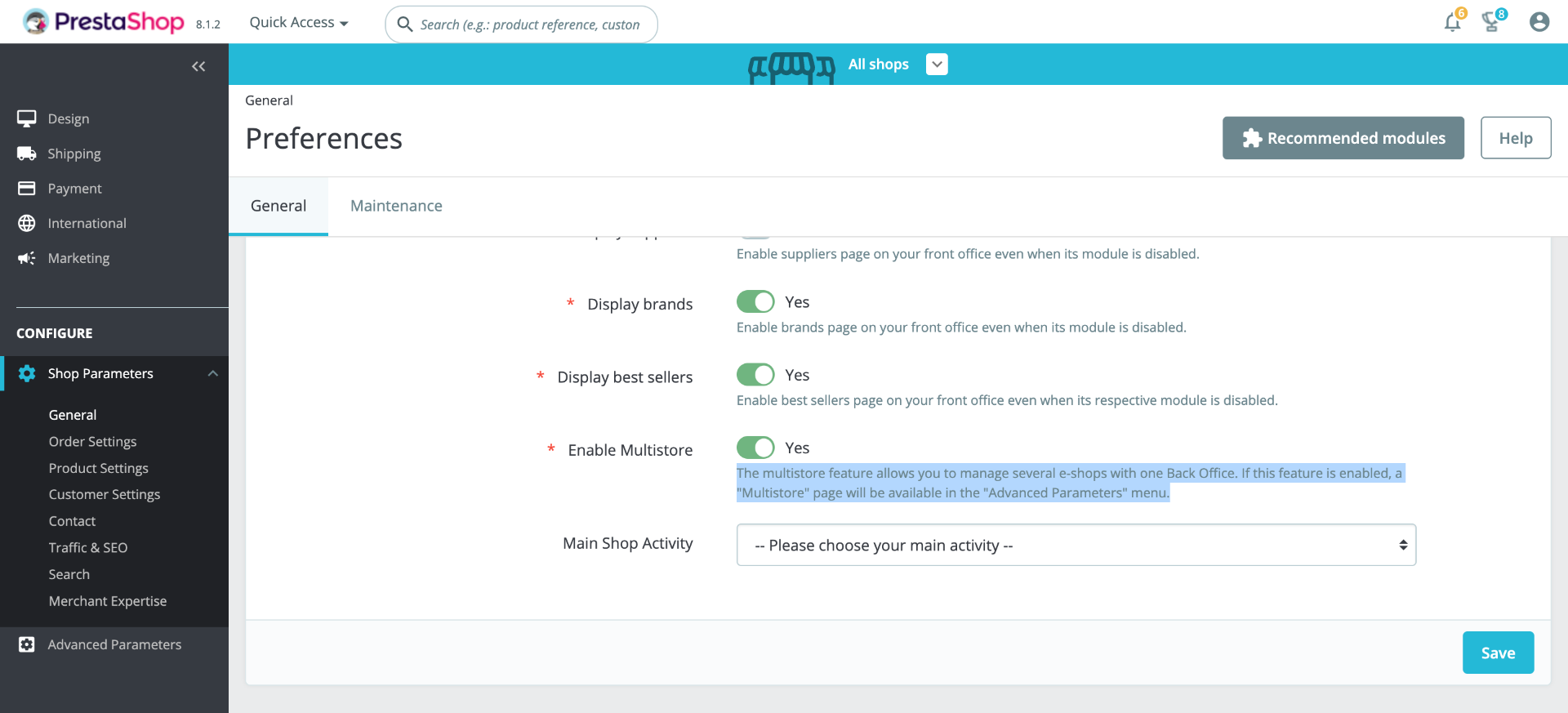The image size is (1568, 713).
Task: Click the Shipping menu label
Action: point(74,154)
